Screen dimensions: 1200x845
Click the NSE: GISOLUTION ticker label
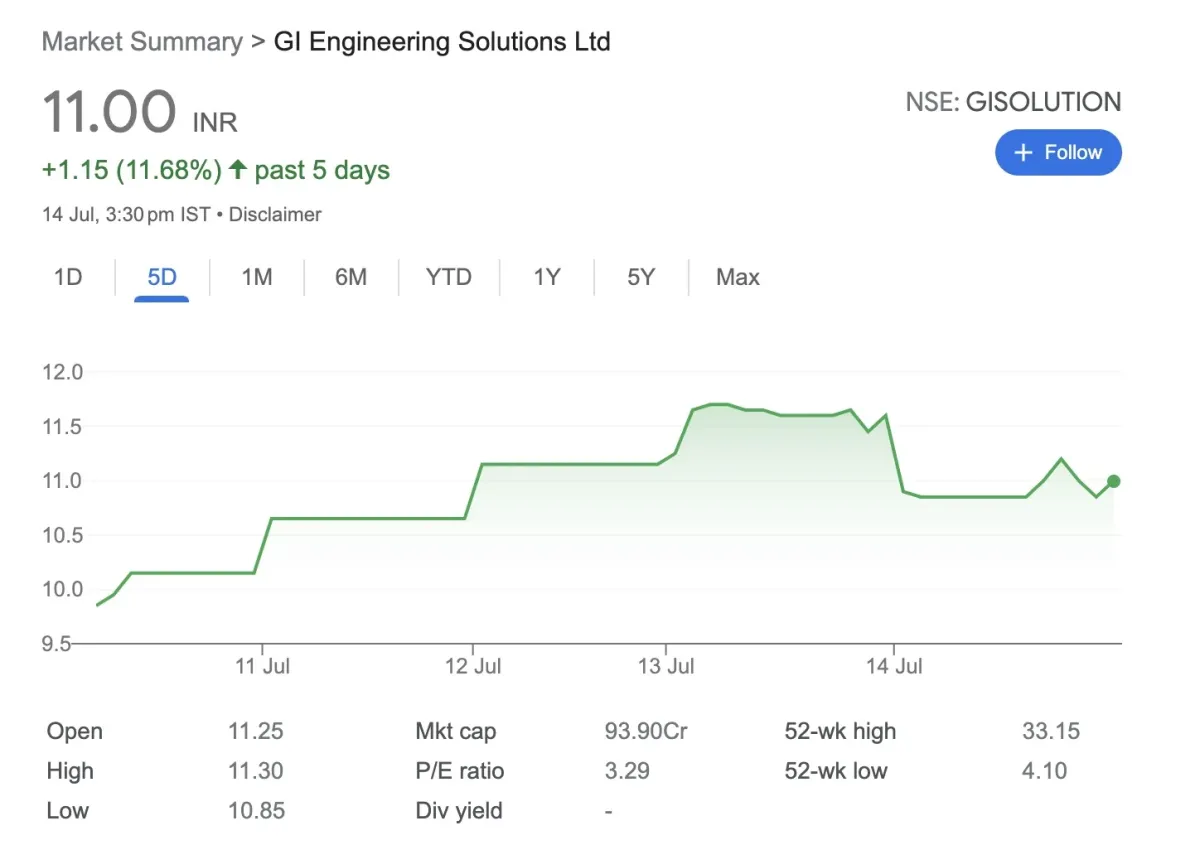(1014, 102)
